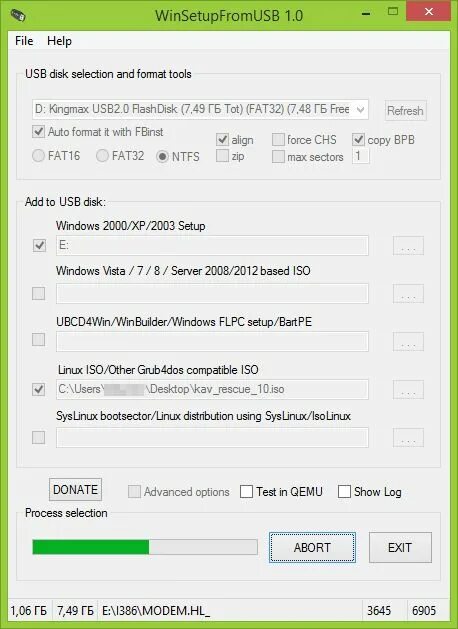The image size is (458, 629).
Task: Click browse button for Linux ISO/Grub4dos
Action: [x=408, y=389]
